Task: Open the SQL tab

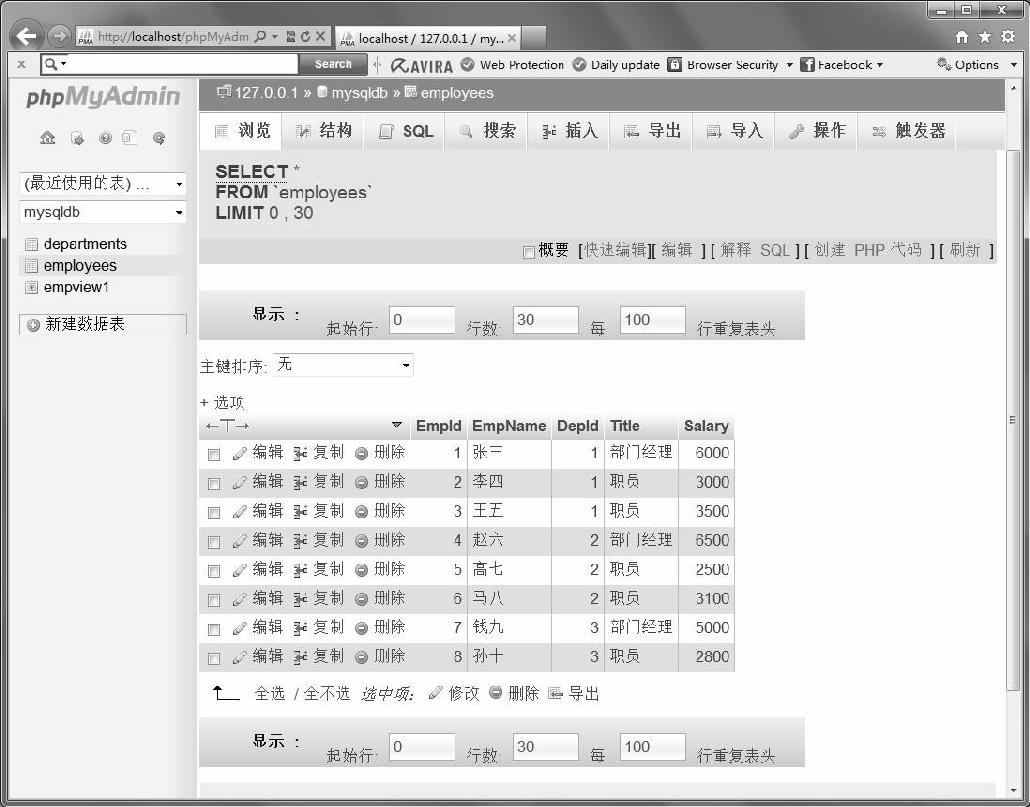Action: 407,131
